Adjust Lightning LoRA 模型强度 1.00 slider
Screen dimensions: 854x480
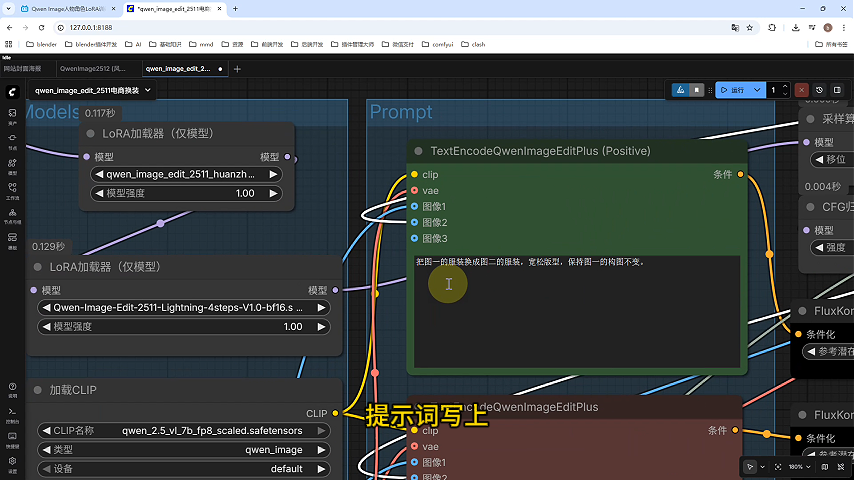184,327
